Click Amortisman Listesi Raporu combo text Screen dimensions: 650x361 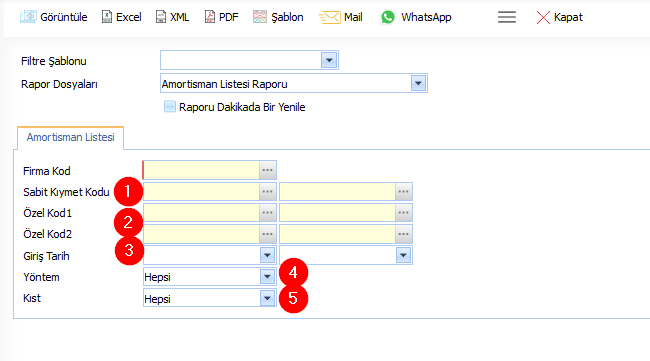click(x=224, y=84)
